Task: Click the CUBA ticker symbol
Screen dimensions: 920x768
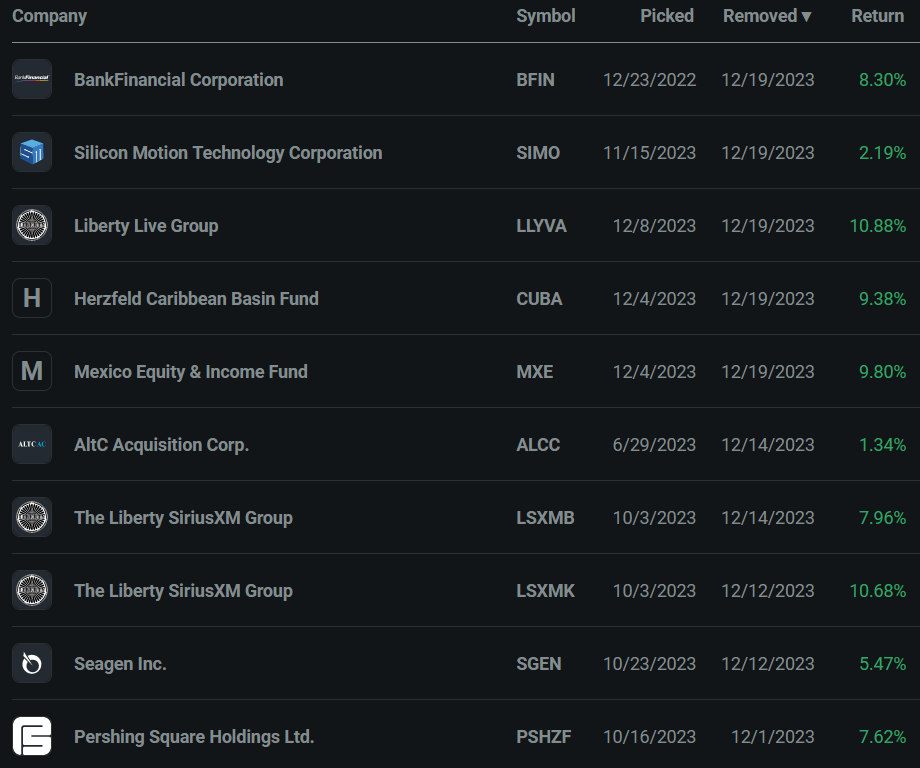Action: point(539,299)
